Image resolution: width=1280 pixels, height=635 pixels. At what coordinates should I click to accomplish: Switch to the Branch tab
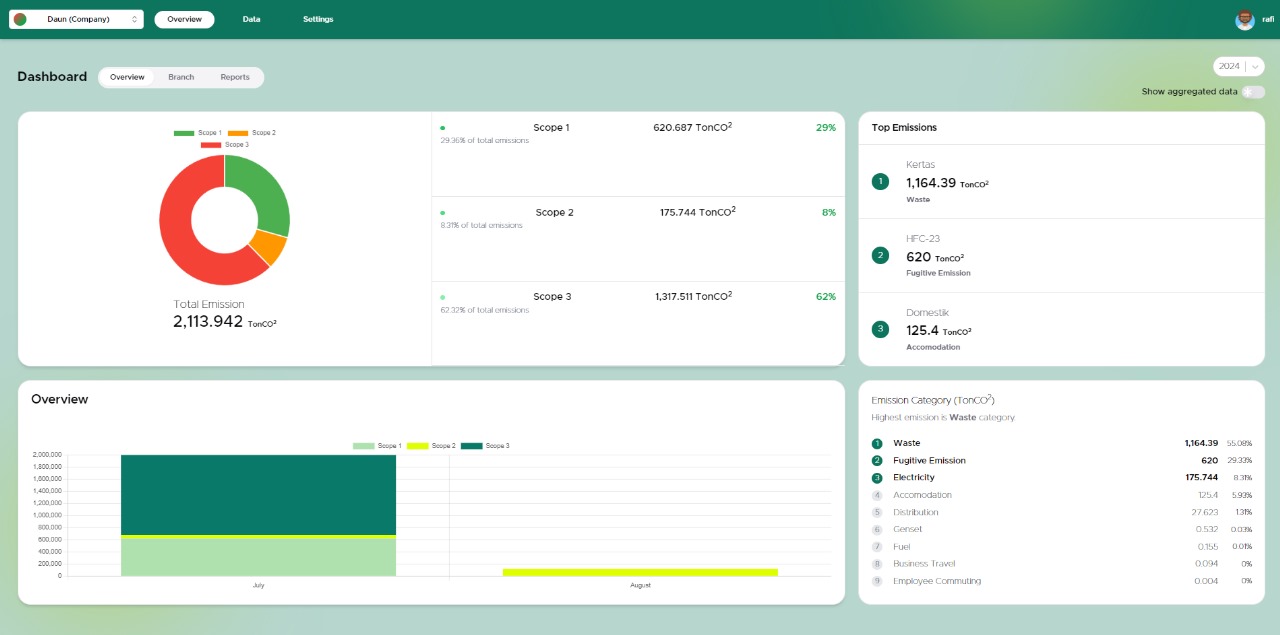coord(181,77)
